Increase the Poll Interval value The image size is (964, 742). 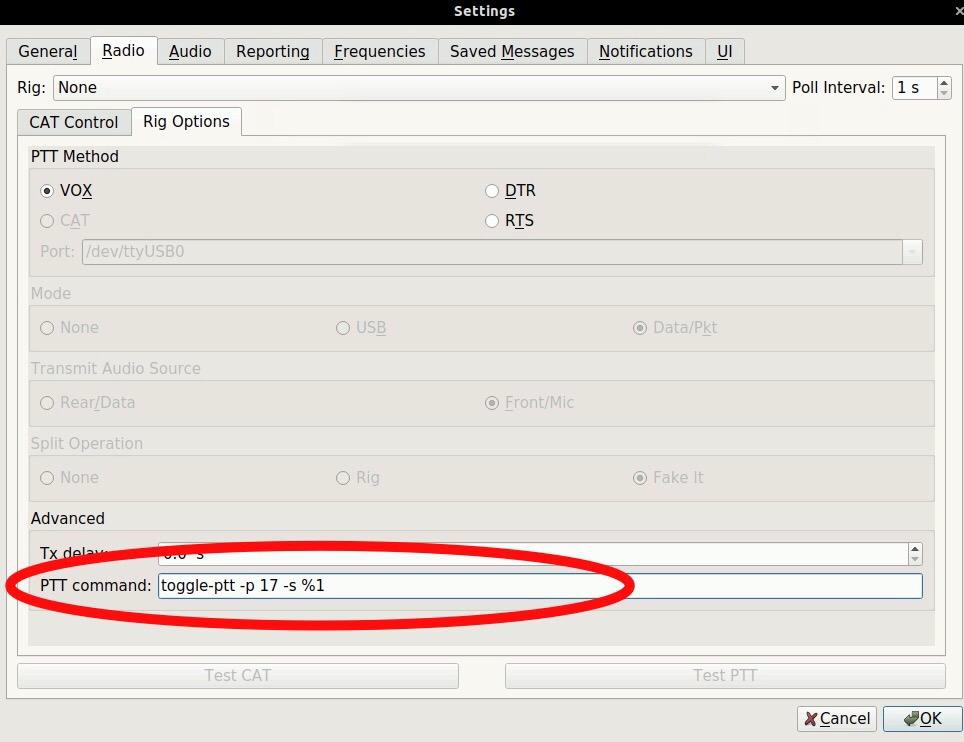point(944,83)
